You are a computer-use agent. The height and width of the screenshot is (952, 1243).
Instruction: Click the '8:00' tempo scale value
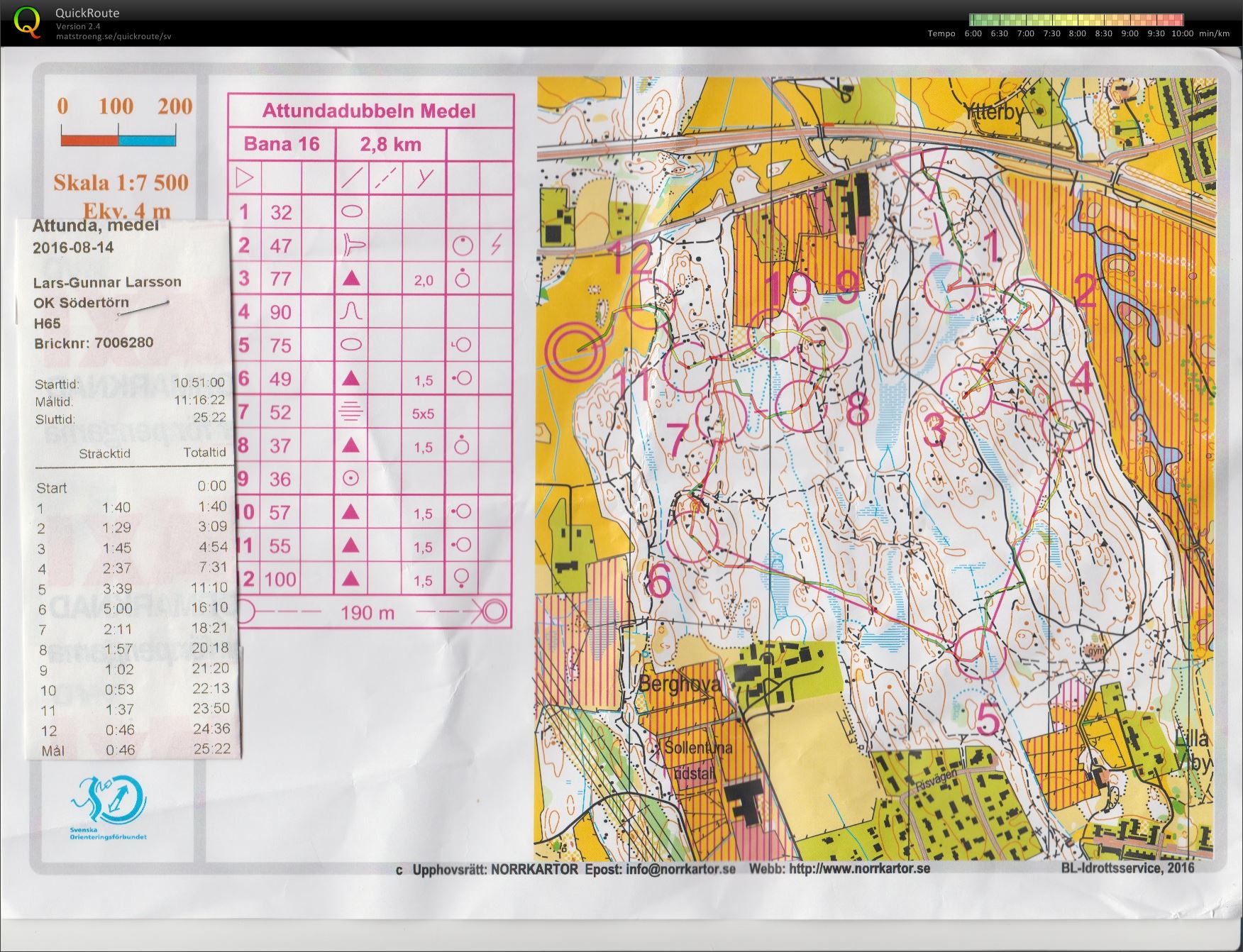pos(1077,33)
